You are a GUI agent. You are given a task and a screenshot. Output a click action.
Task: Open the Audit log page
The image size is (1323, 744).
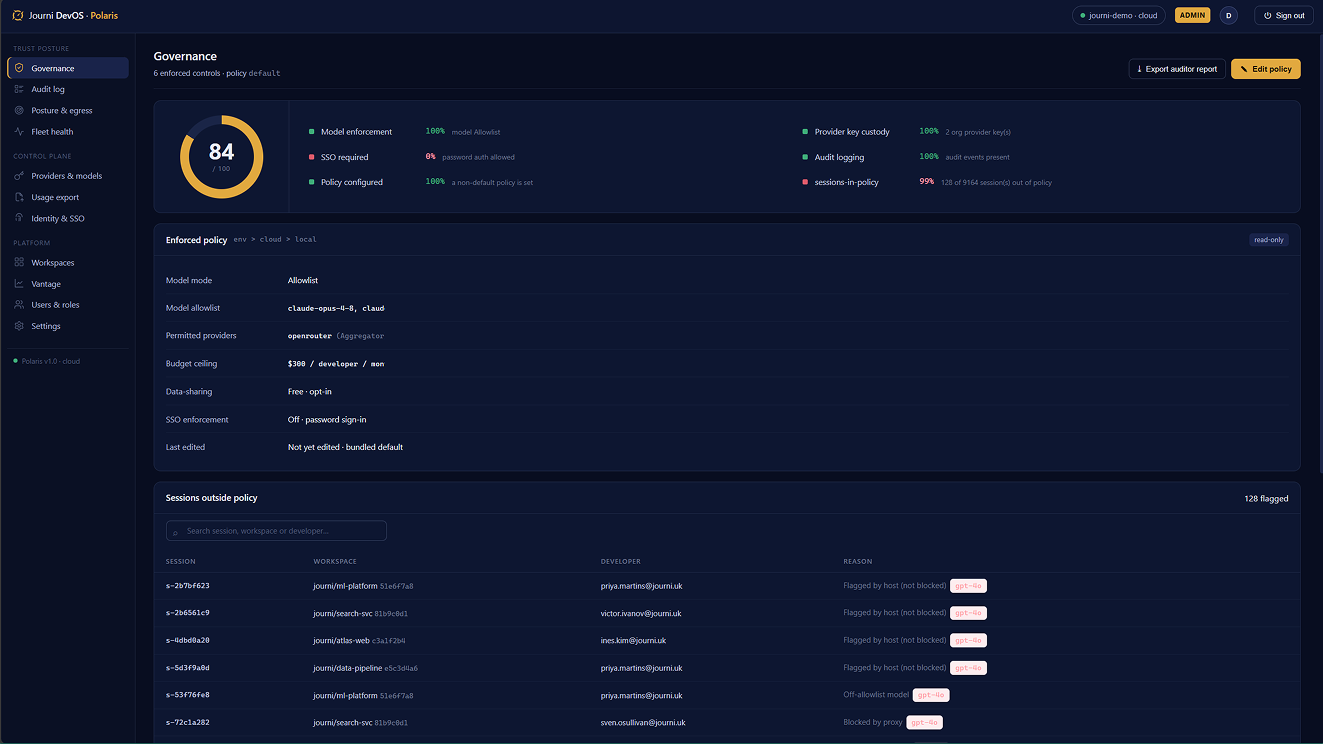[67, 89]
